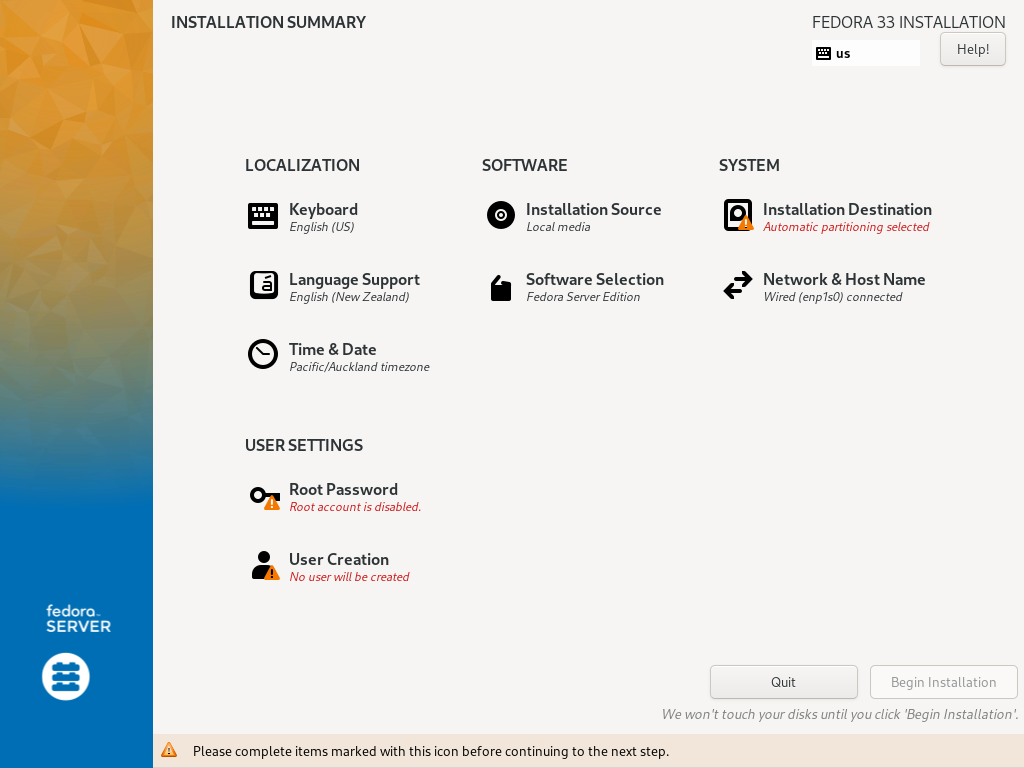Select the User Creation person icon
Image resolution: width=1024 pixels, height=768 pixels.
pyautogui.click(x=262, y=564)
